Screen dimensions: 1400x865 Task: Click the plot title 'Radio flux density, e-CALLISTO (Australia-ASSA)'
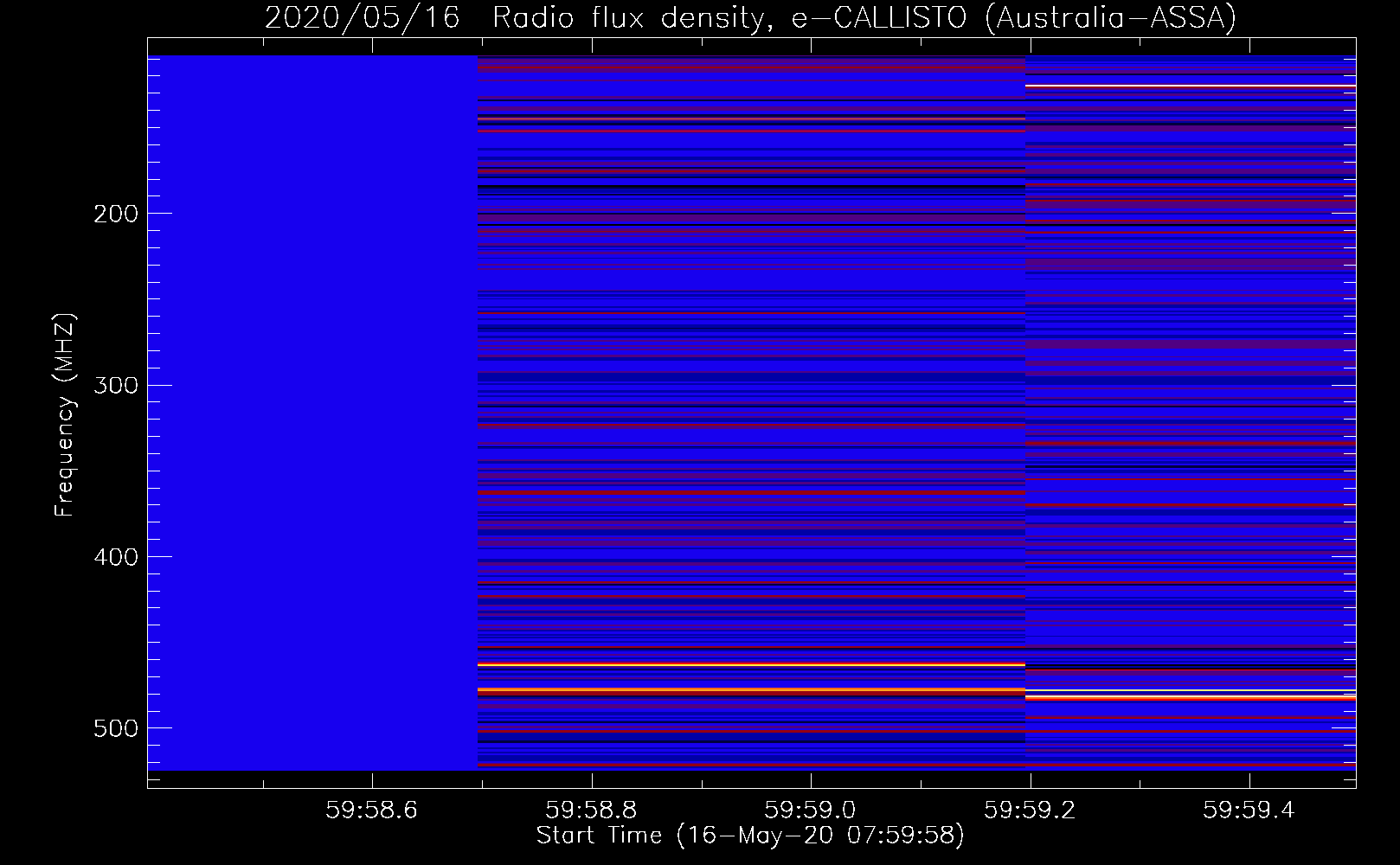click(x=864, y=18)
